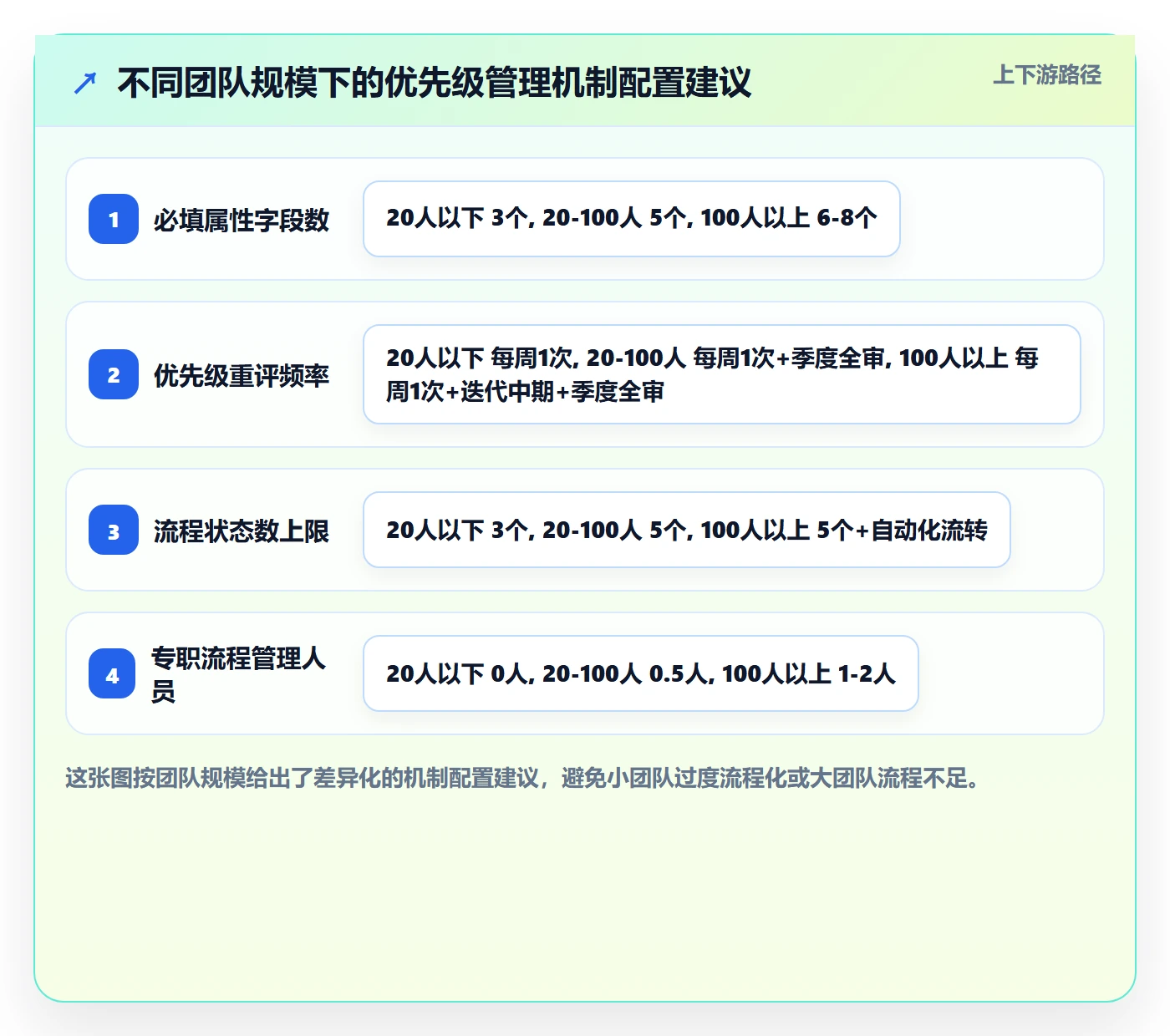Click the value box reading 100人以上 1-2人

[x=641, y=673]
